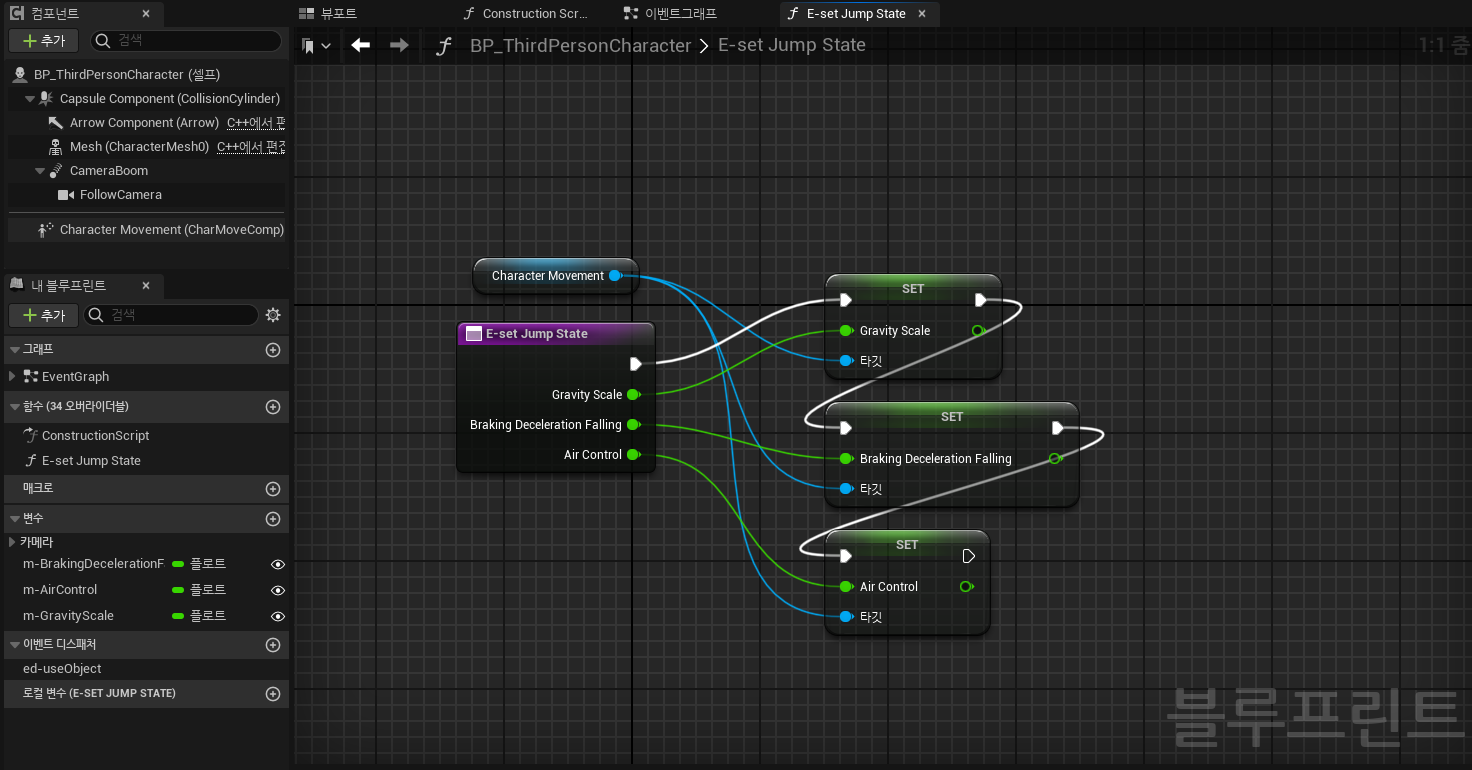Viewport: 1472px width, 770px height.
Task: Click the Character Movement node output pin
Action: point(615,276)
